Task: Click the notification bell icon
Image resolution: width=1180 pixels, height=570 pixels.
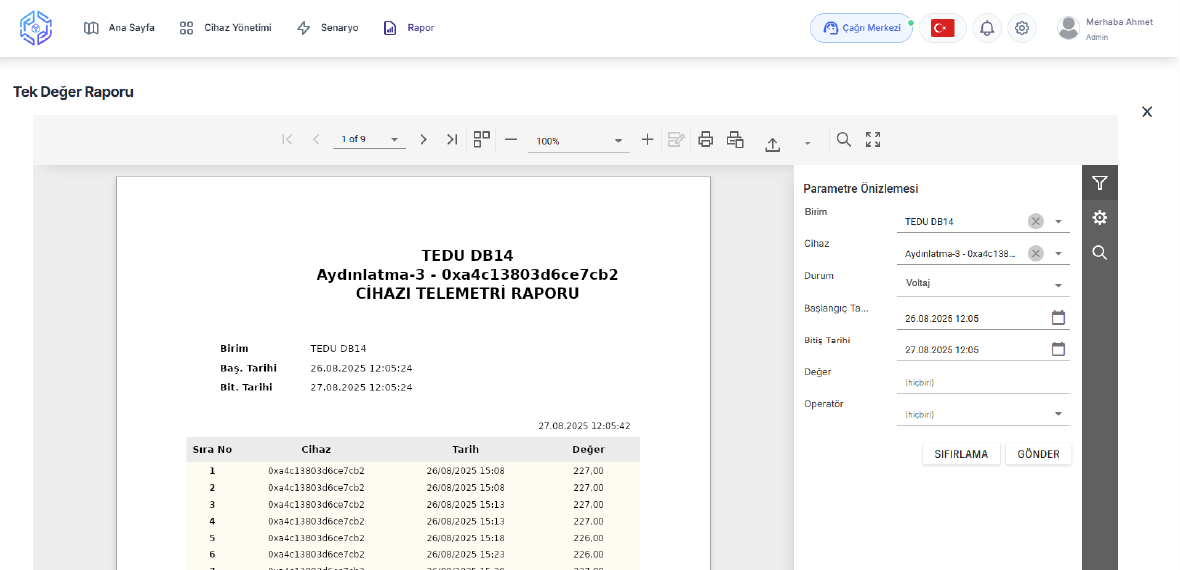Action: [987, 28]
